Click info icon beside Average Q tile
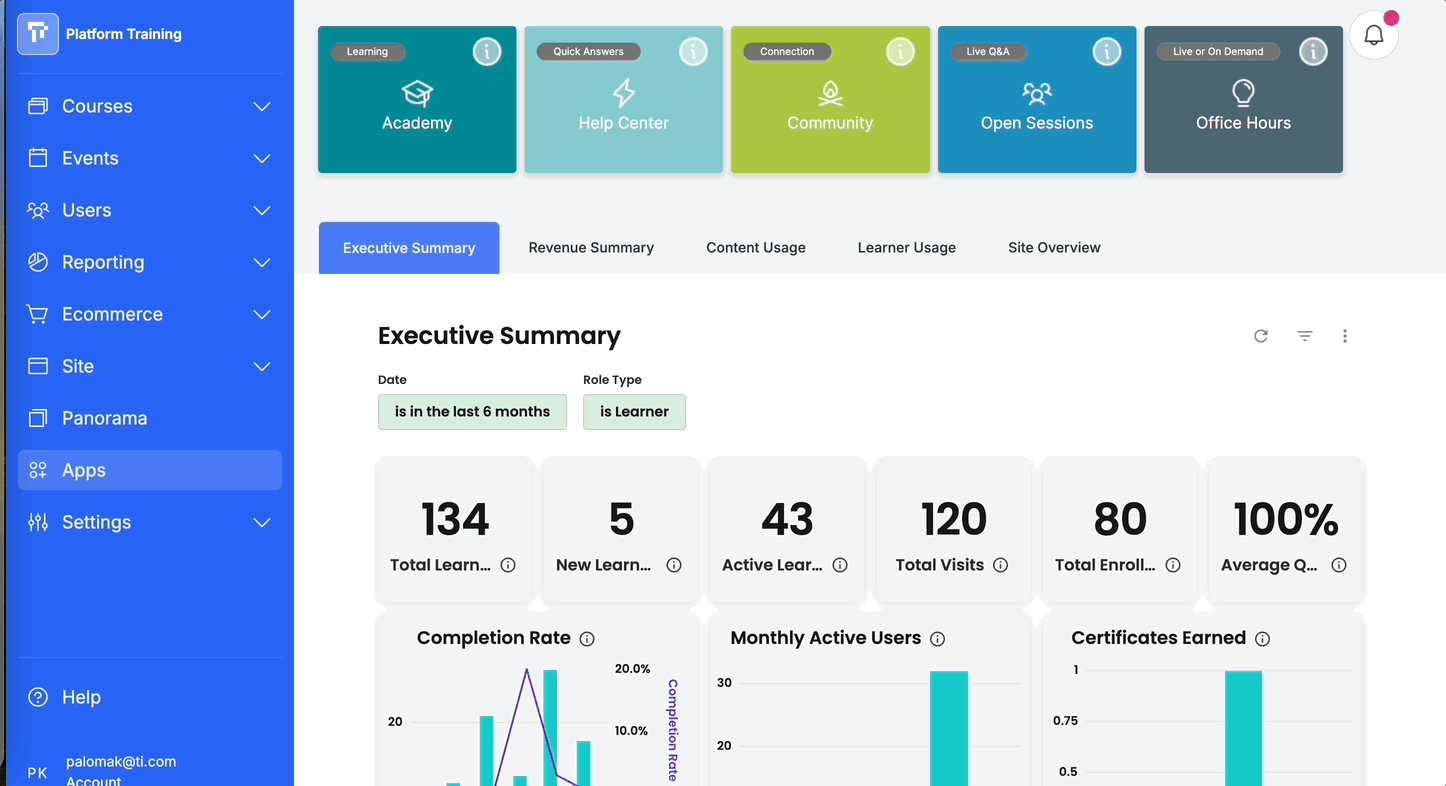Image resolution: width=1446 pixels, height=786 pixels. pos(1339,565)
